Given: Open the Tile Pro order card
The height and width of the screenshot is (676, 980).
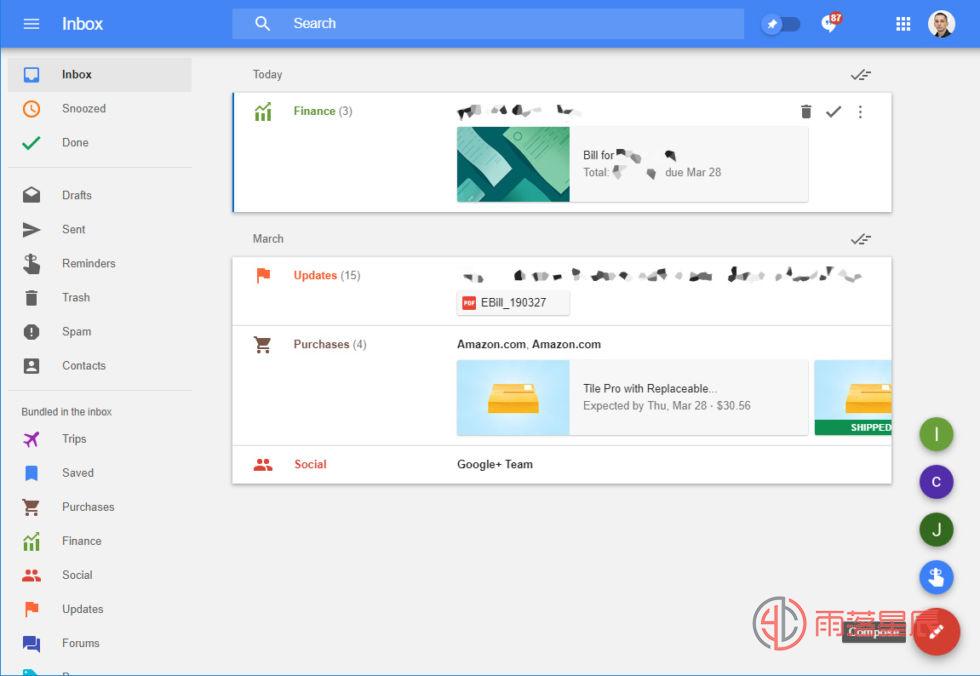Looking at the screenshot, I should 632,397.
